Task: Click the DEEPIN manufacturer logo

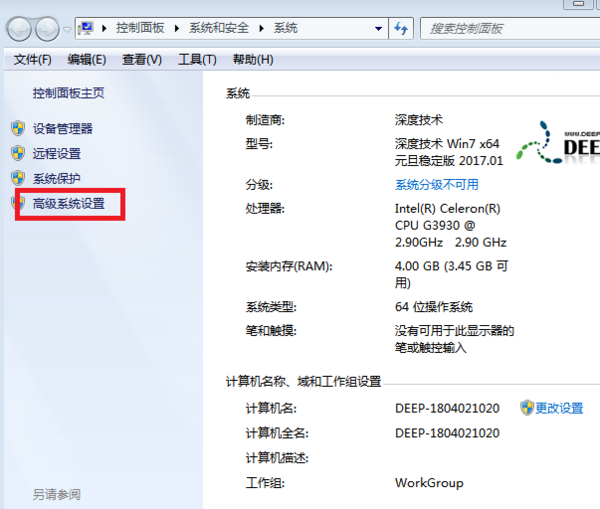Action: pyautogui.click(x=558, y=143)
